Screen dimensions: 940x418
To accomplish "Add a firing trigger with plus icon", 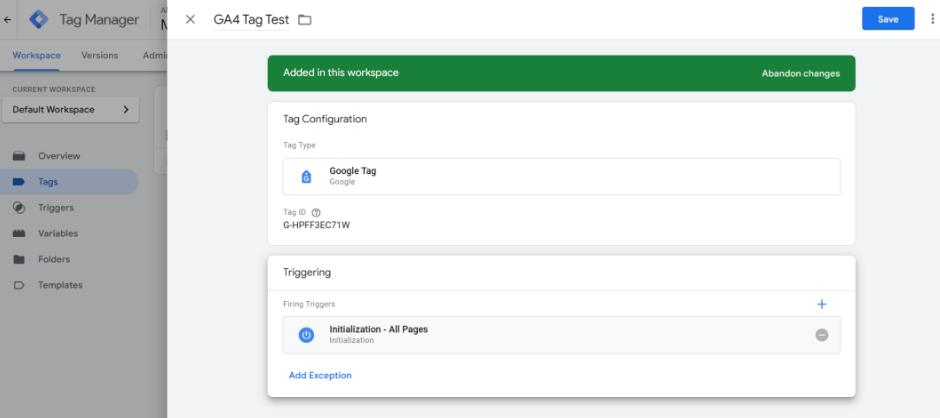I will click(x=822, y=304).
